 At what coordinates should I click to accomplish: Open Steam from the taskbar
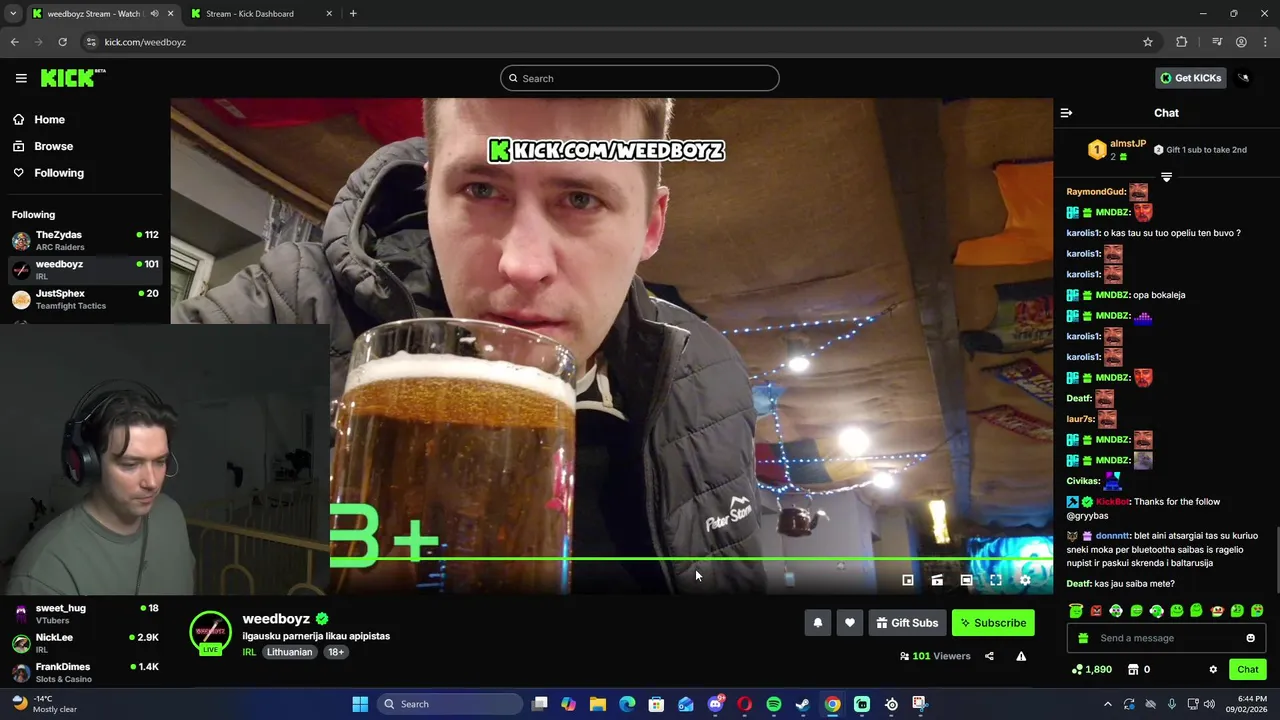coord(803,704)
